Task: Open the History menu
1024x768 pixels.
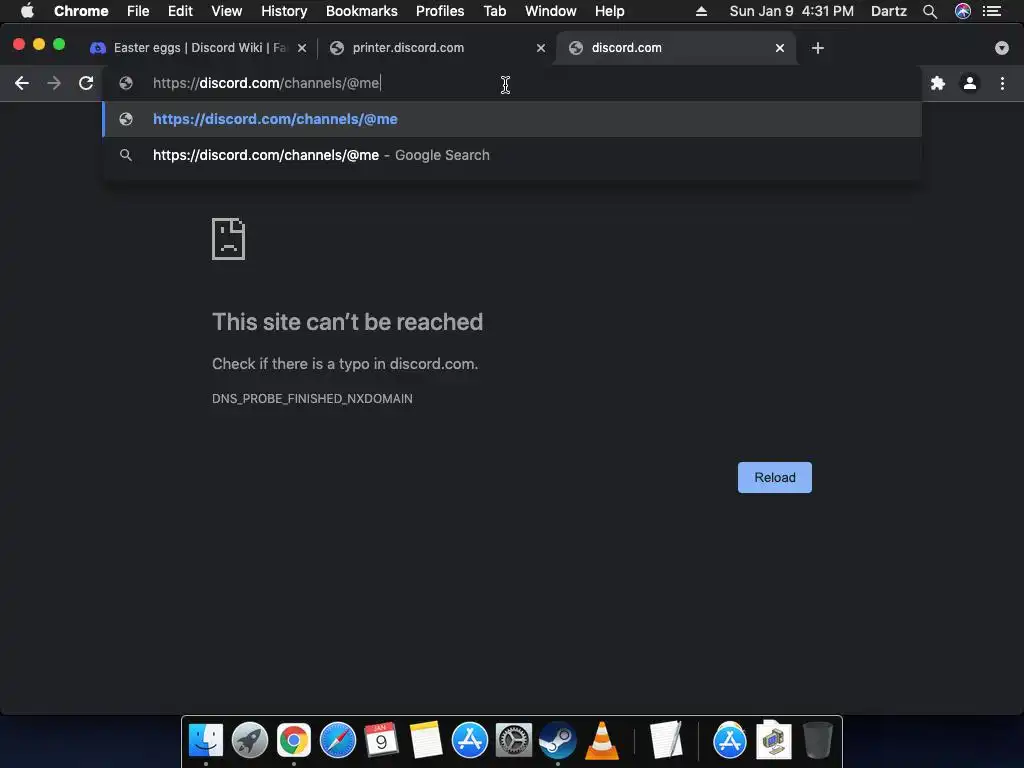Action: pos(284,11)
